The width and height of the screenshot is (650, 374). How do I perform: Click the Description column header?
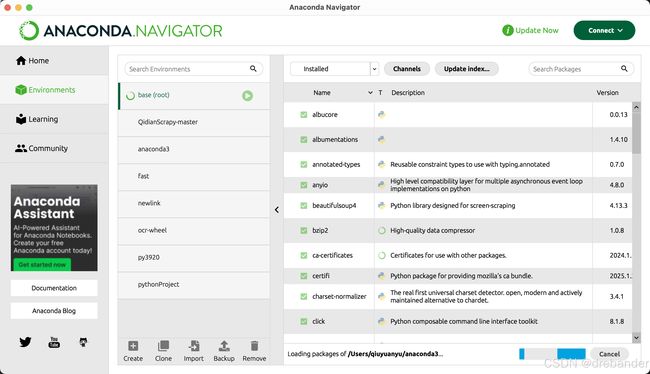(408, 92)
